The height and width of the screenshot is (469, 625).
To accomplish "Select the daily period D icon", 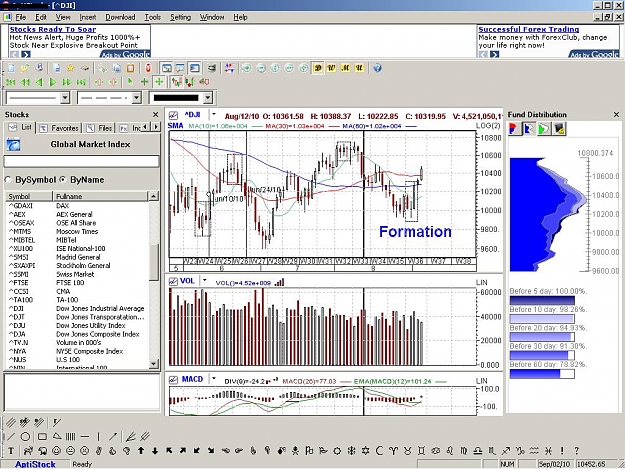I will pyautogui.click(x=318, y=68).
